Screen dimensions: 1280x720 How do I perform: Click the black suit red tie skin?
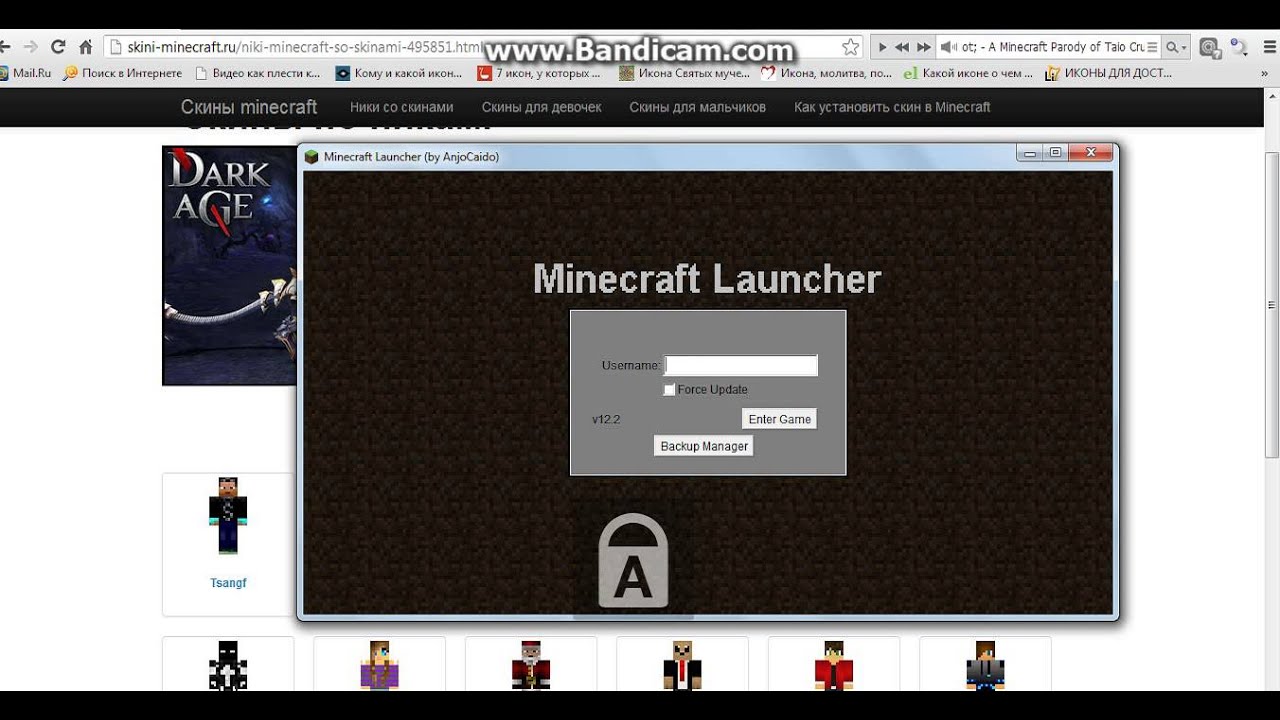click(x=682, y=665)
